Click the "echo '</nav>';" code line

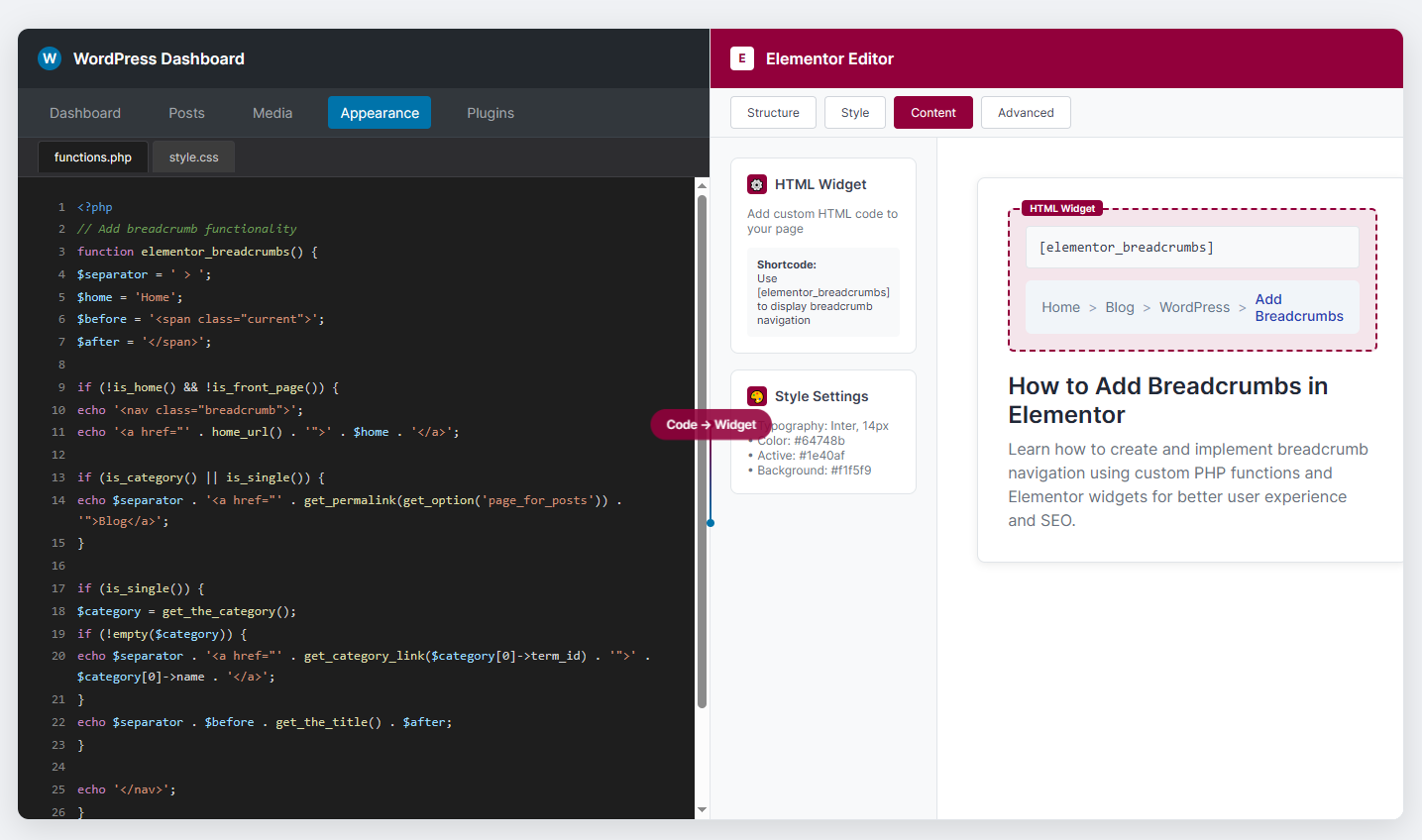(x=127, y=789)
